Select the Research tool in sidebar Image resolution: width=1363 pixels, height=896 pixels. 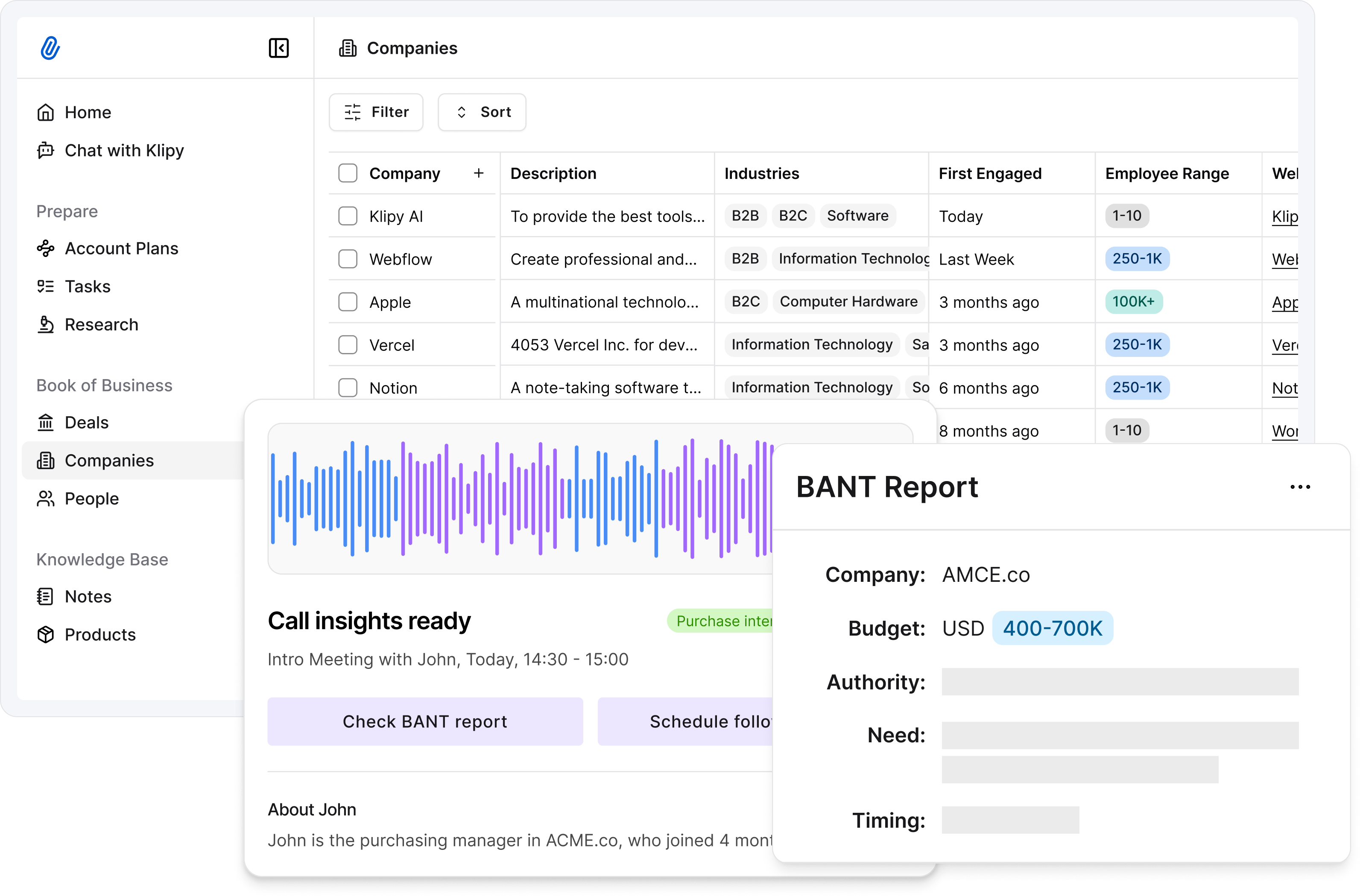tap(102, 324)
